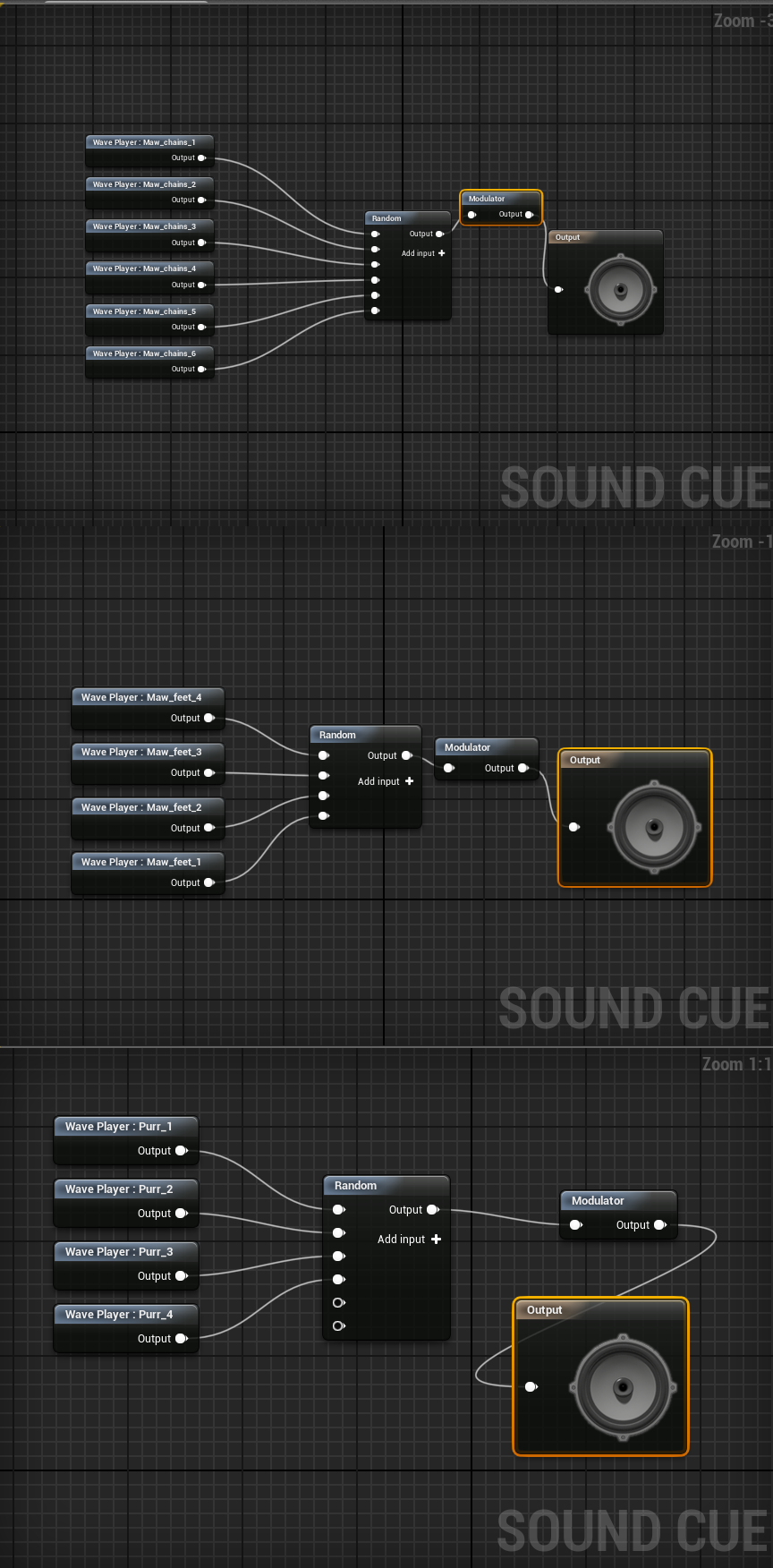Click the Modulator output pin in the Purr graph
This screenshot has width=773, height=1568.
[x=660, y=1224]
